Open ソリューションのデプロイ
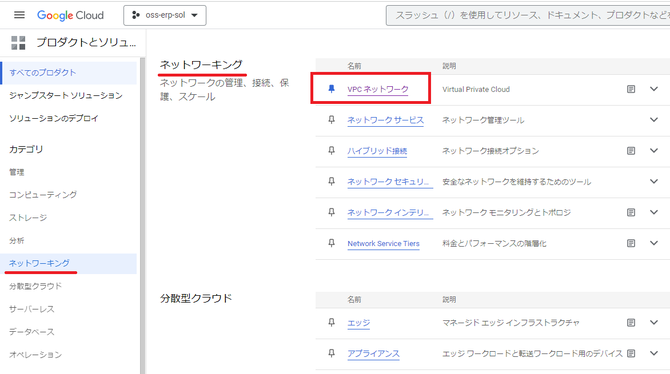Image resolution: width=670 pixels, height=374 pixels. click(54, 118)
